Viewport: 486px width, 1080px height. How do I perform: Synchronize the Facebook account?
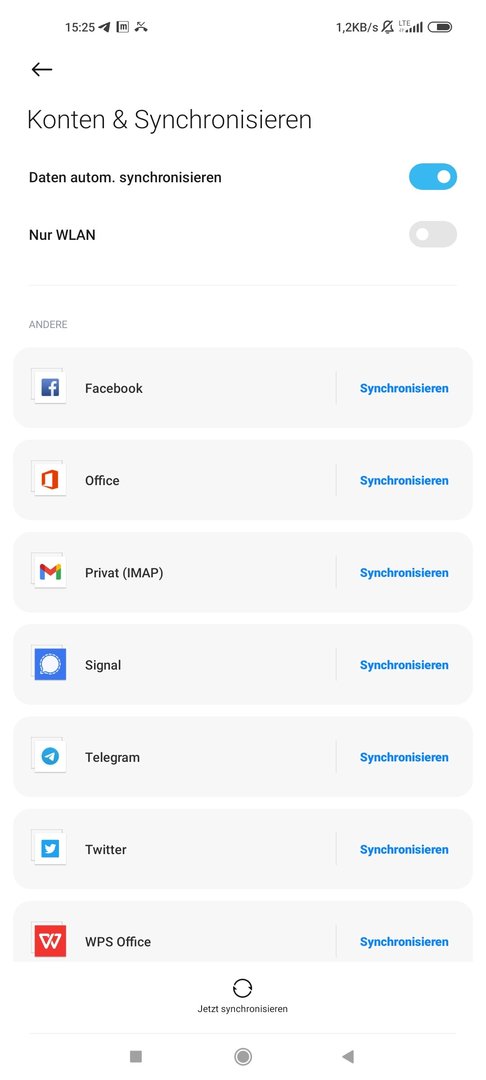tap(404, 388)
